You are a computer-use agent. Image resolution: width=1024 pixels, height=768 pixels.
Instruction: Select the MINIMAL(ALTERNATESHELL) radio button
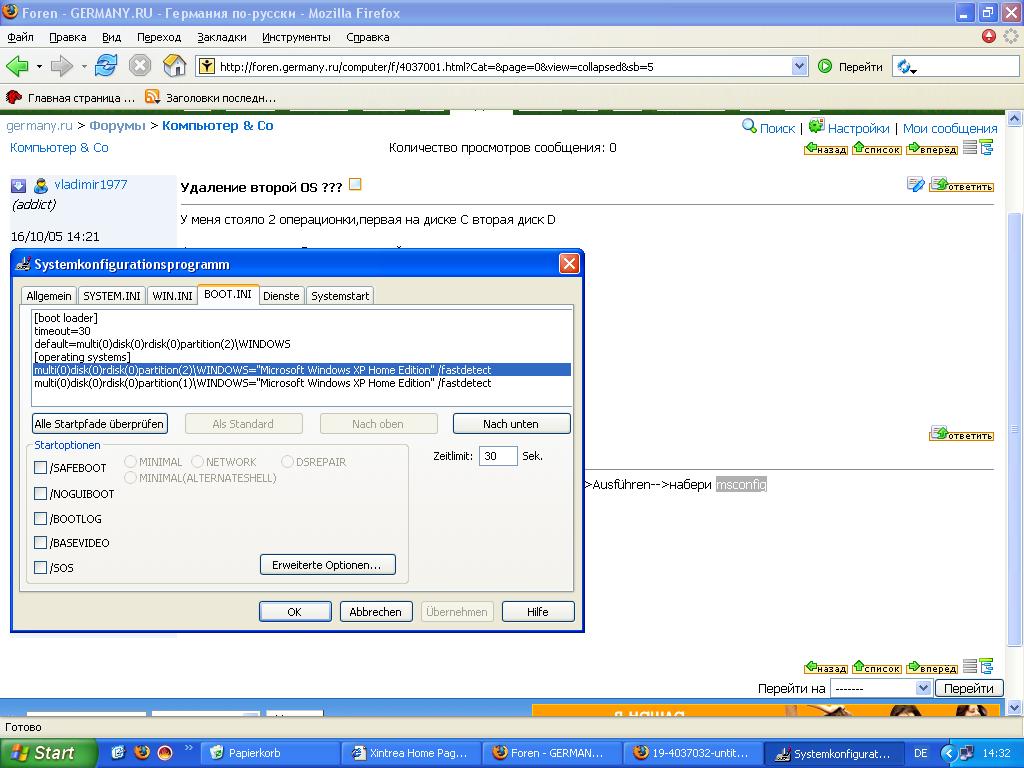(130, 478)
